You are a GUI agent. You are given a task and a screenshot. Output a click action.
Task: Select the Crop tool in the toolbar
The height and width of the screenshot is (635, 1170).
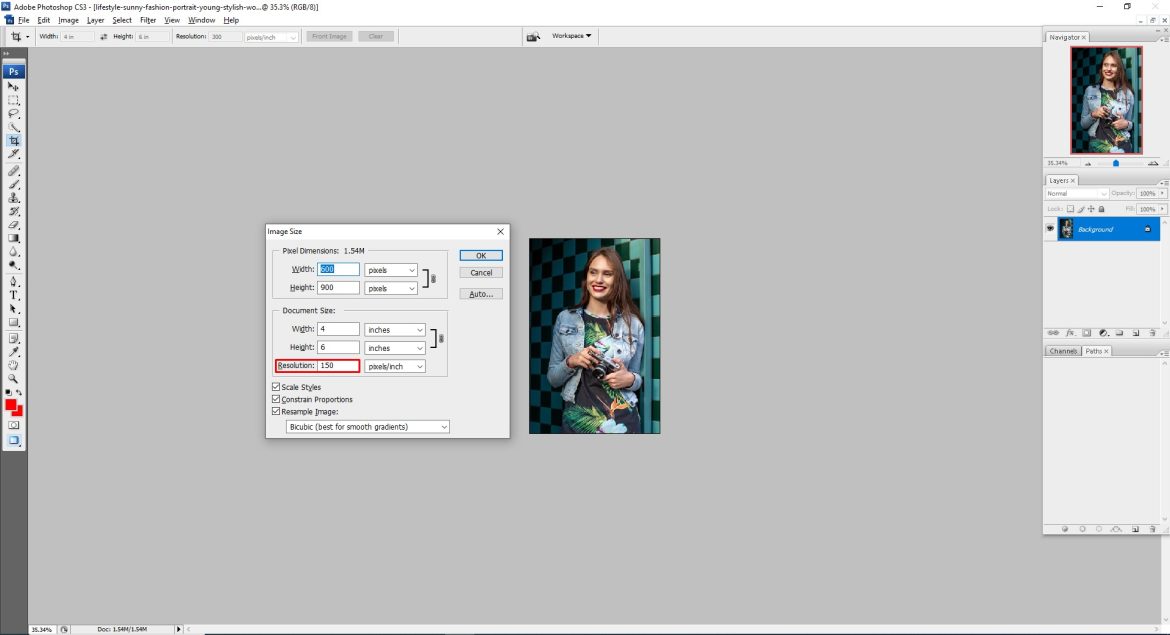pos(14,140)
